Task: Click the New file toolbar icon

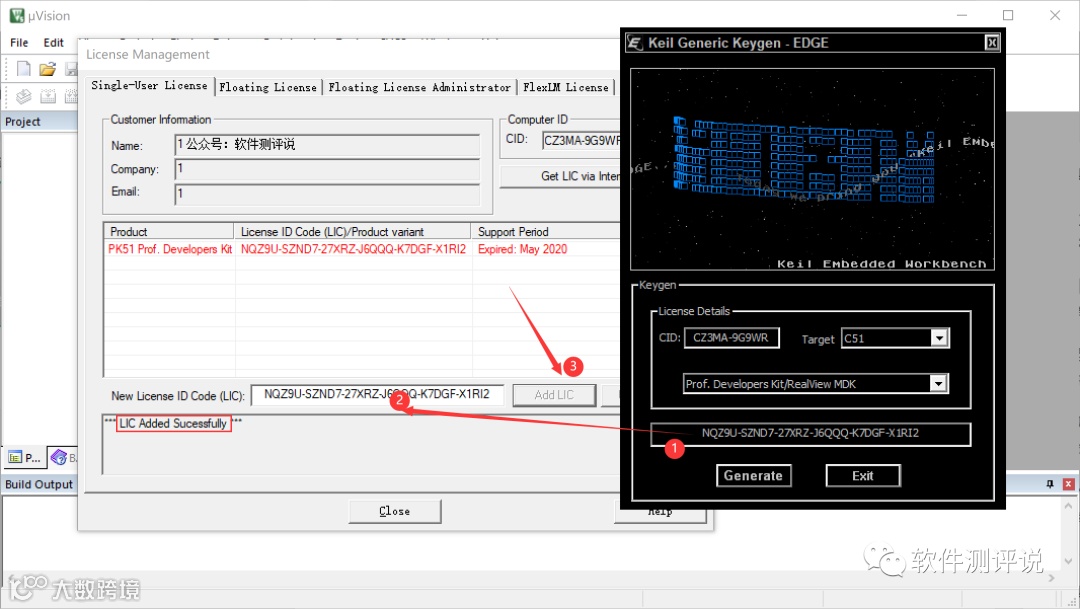Action: click(x=23, y=68)
